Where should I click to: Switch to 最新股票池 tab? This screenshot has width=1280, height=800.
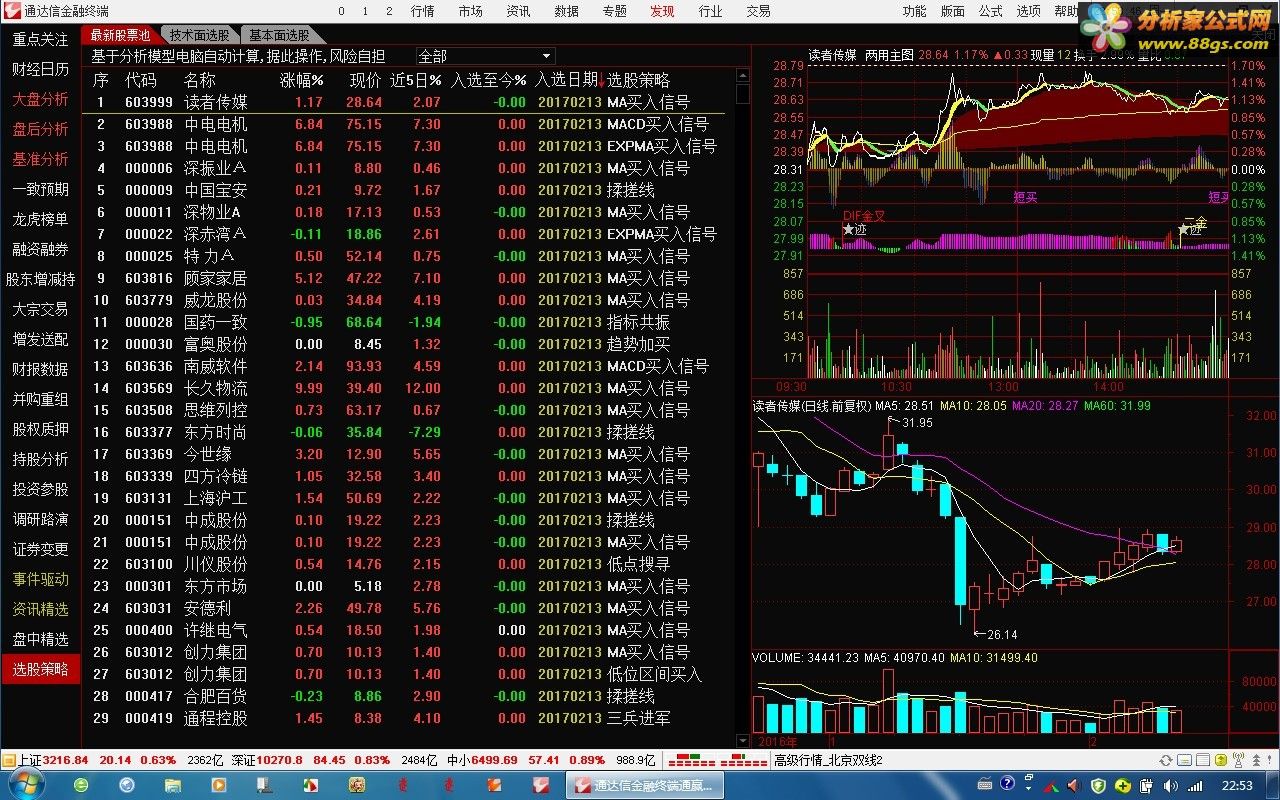pyautogui.click(x=119, y=35)
